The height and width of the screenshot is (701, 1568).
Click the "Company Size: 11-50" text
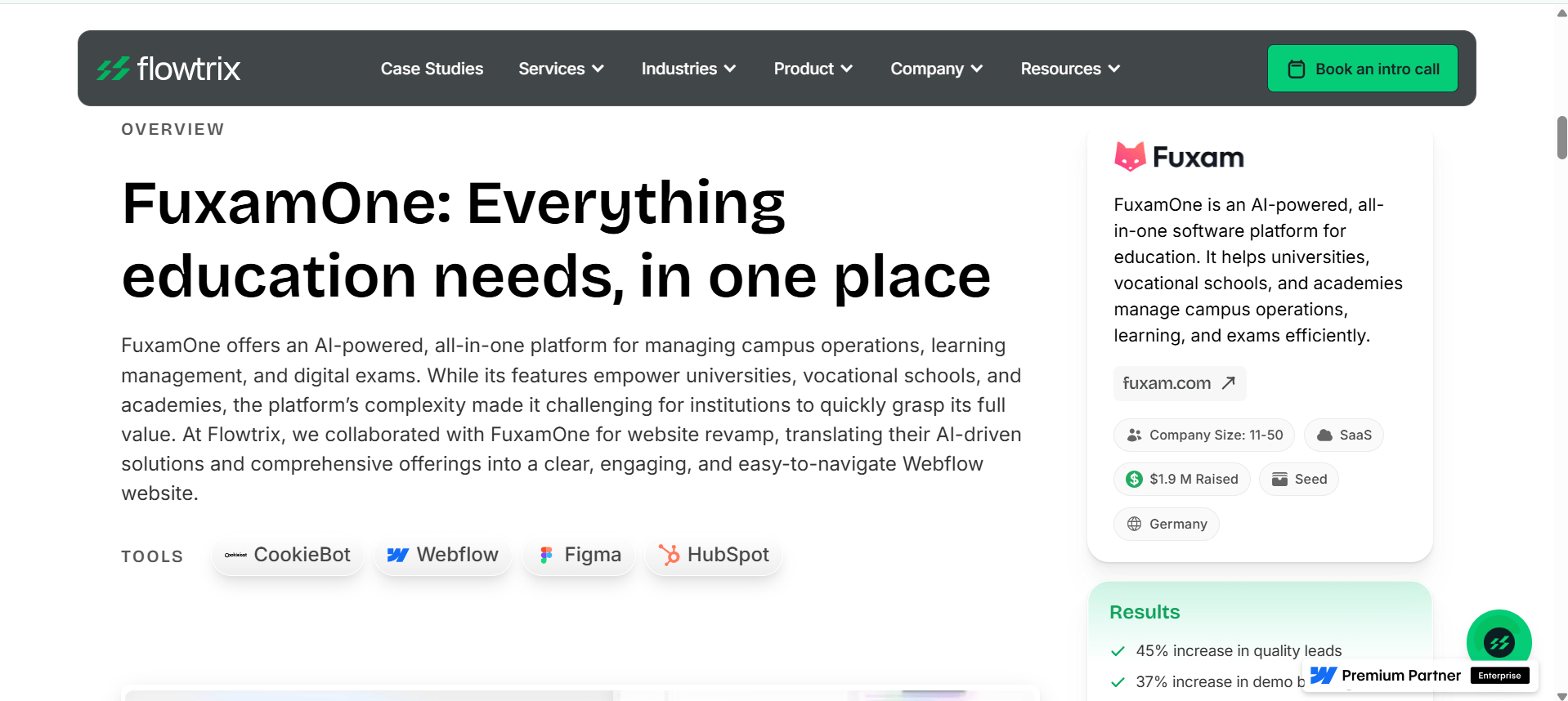1216,435
